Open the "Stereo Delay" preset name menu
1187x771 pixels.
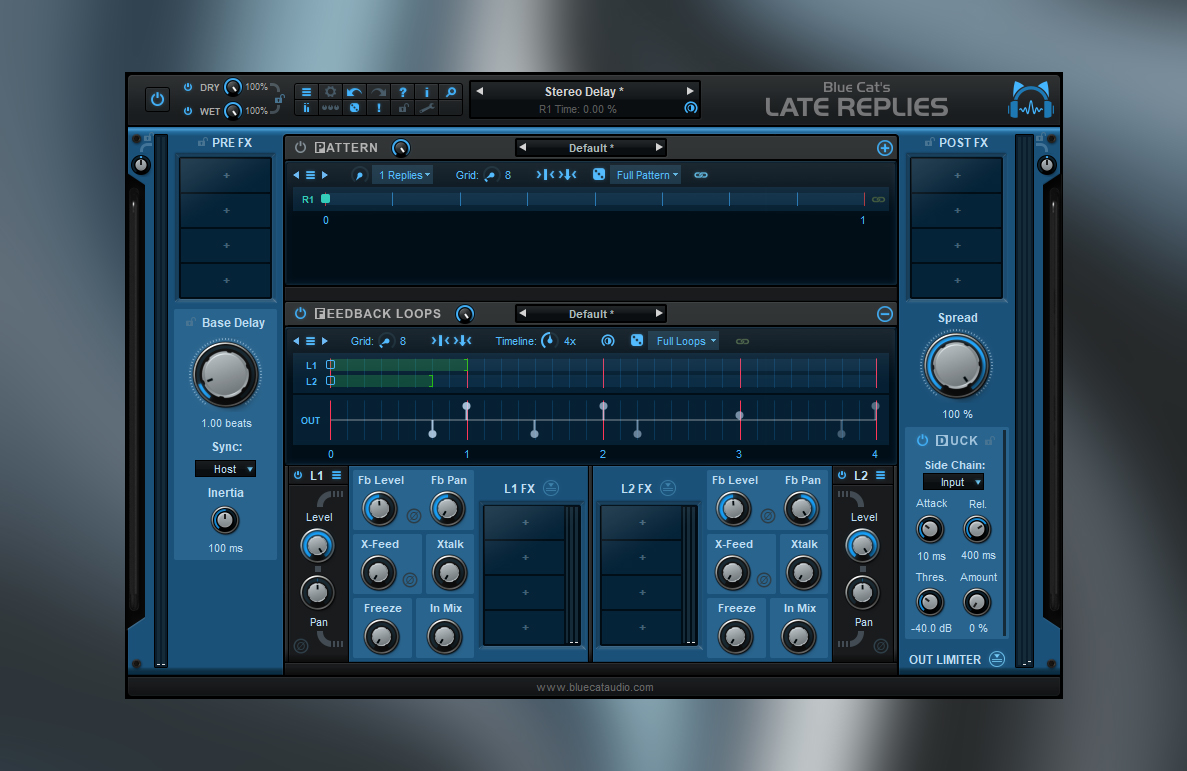[584, 92]
